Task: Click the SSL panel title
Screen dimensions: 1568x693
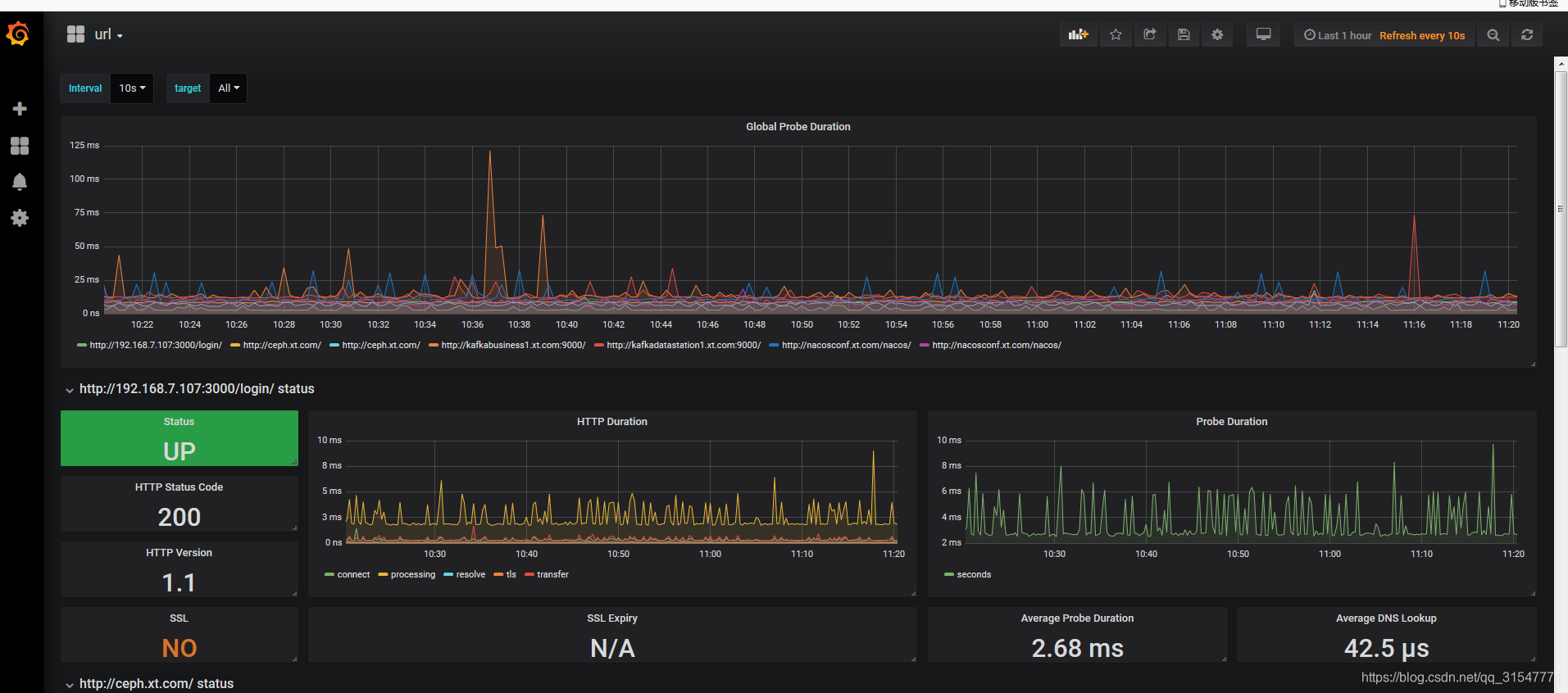Action: point(179,618)
